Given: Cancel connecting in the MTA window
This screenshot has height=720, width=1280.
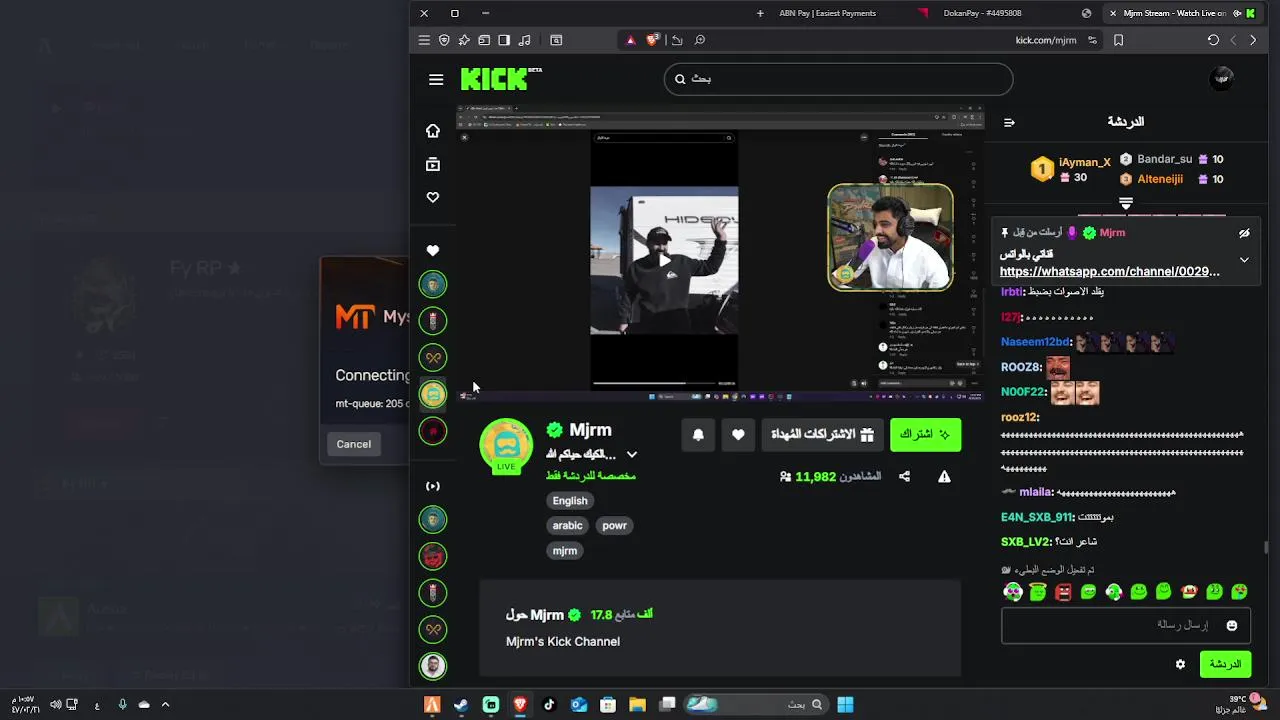Looking at the screenshot, I should pos(353,444).
